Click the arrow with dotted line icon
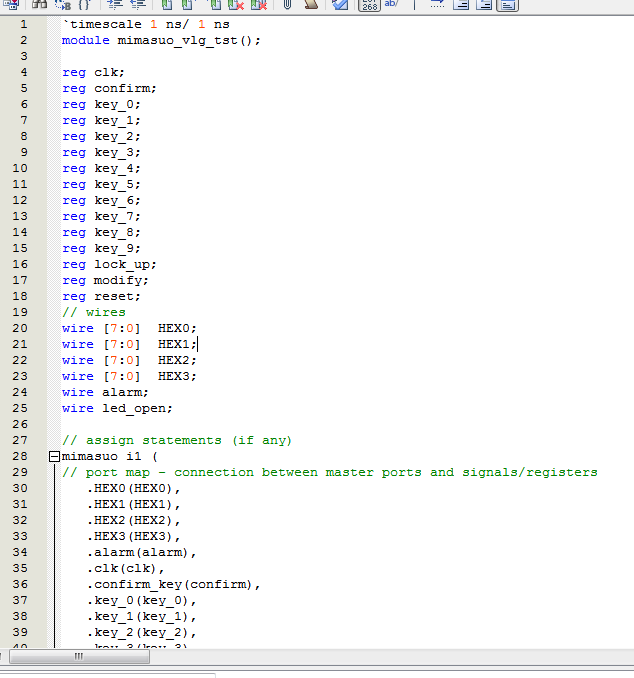The image size is (634, 678). pos(437,4)
